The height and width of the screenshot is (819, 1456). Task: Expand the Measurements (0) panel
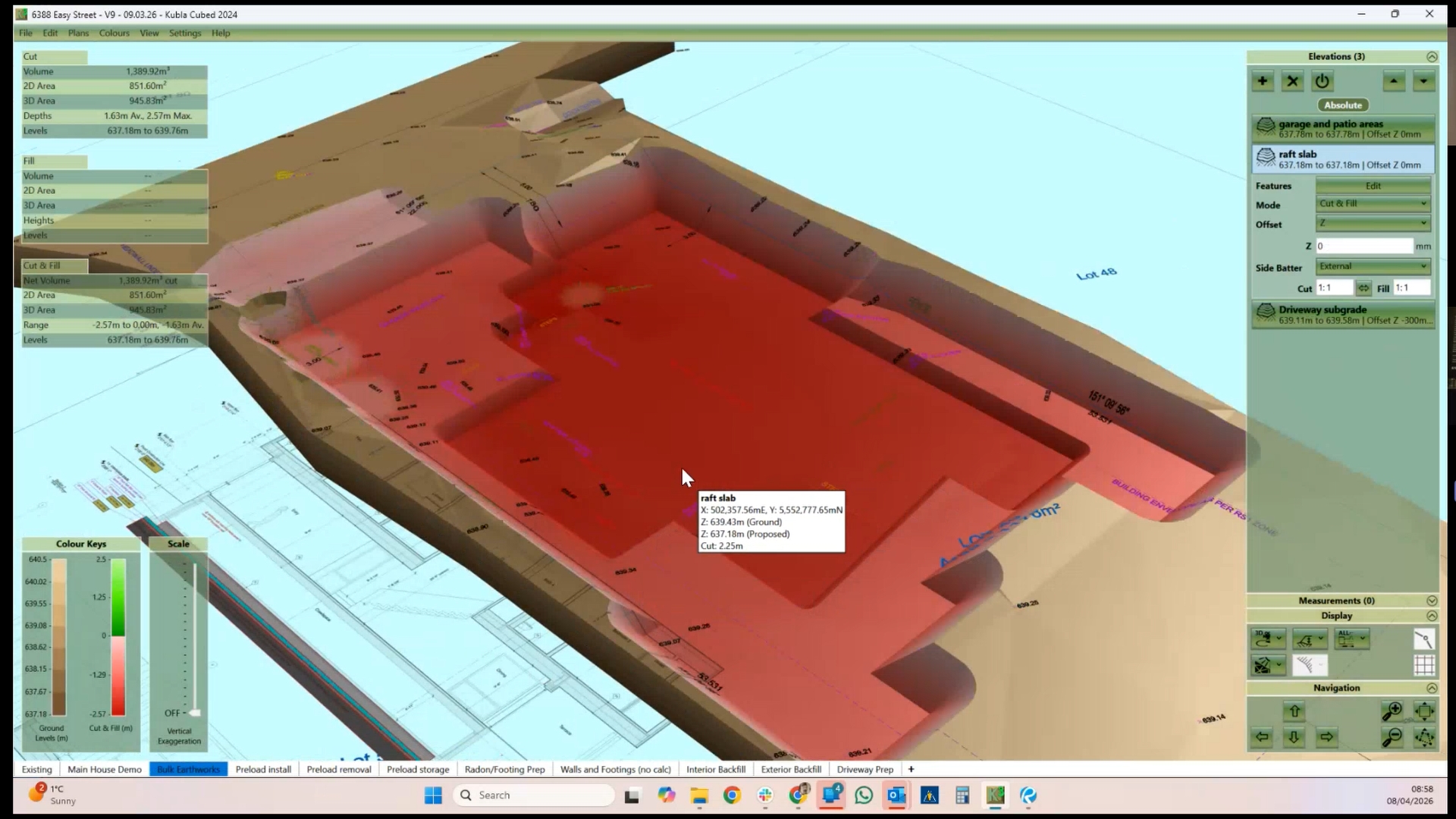click(1431, 601)
